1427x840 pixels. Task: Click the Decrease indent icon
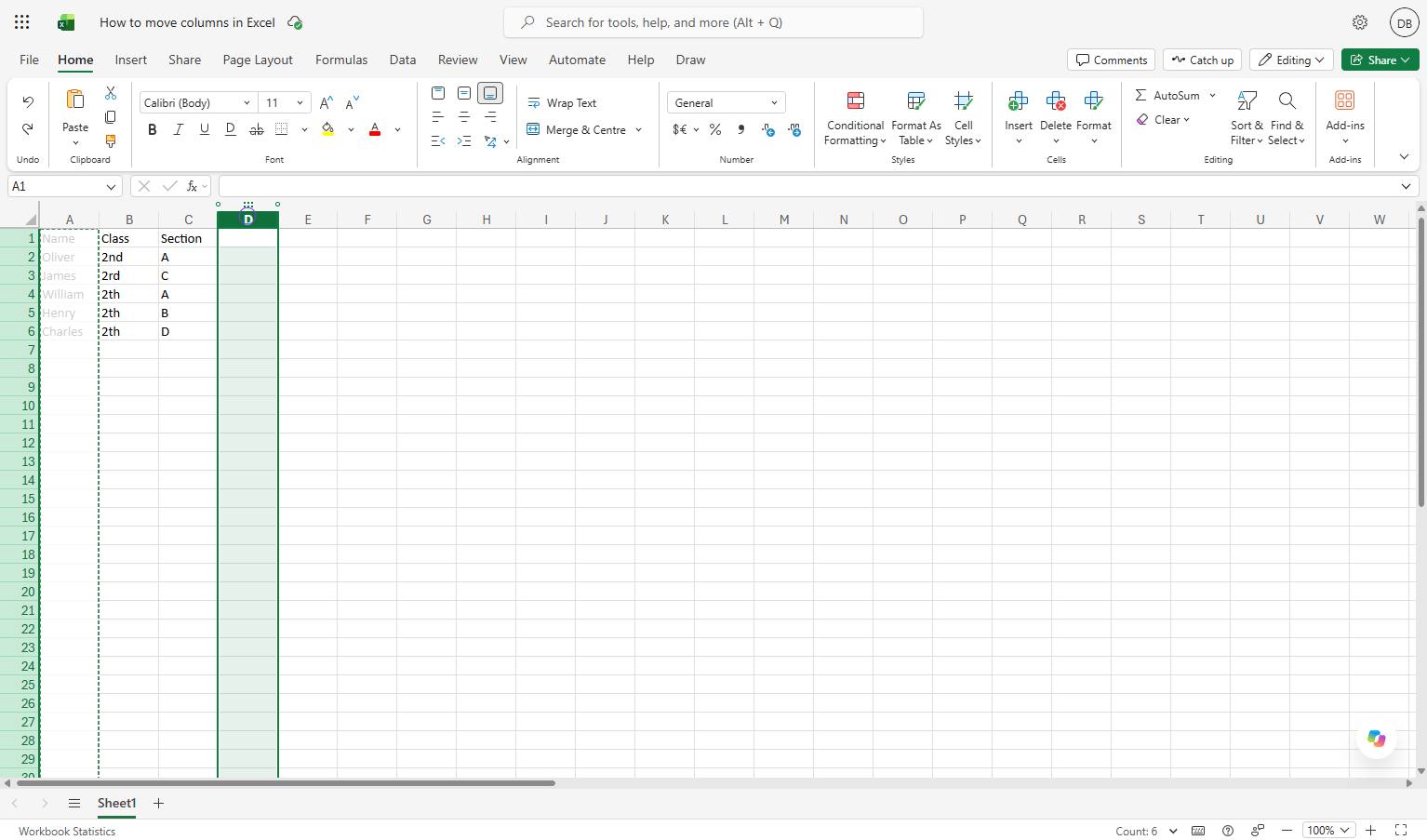coord(438,141)
